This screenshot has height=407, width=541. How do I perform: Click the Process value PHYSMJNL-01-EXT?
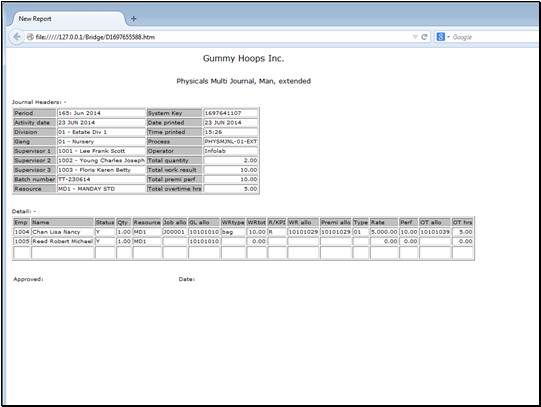230,141
